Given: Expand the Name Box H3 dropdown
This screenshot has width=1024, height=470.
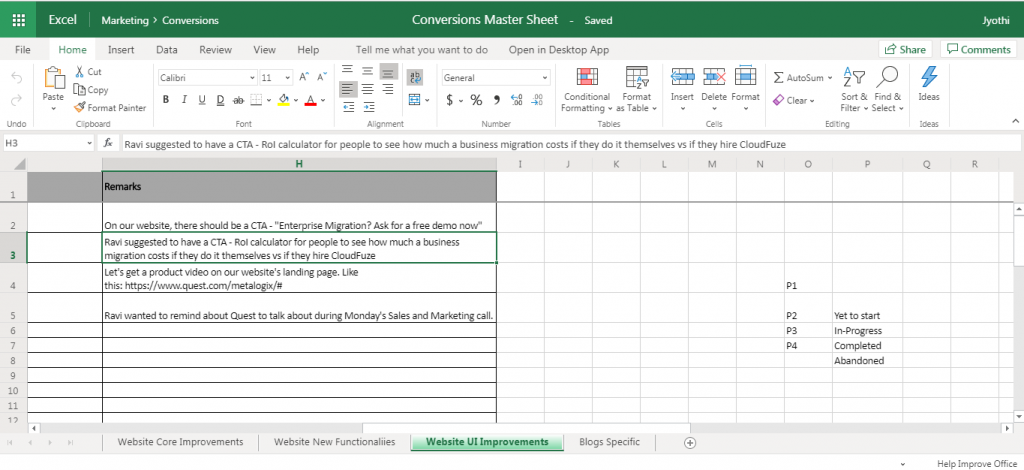Looking at the screenshot, I should tap(89, 143).
